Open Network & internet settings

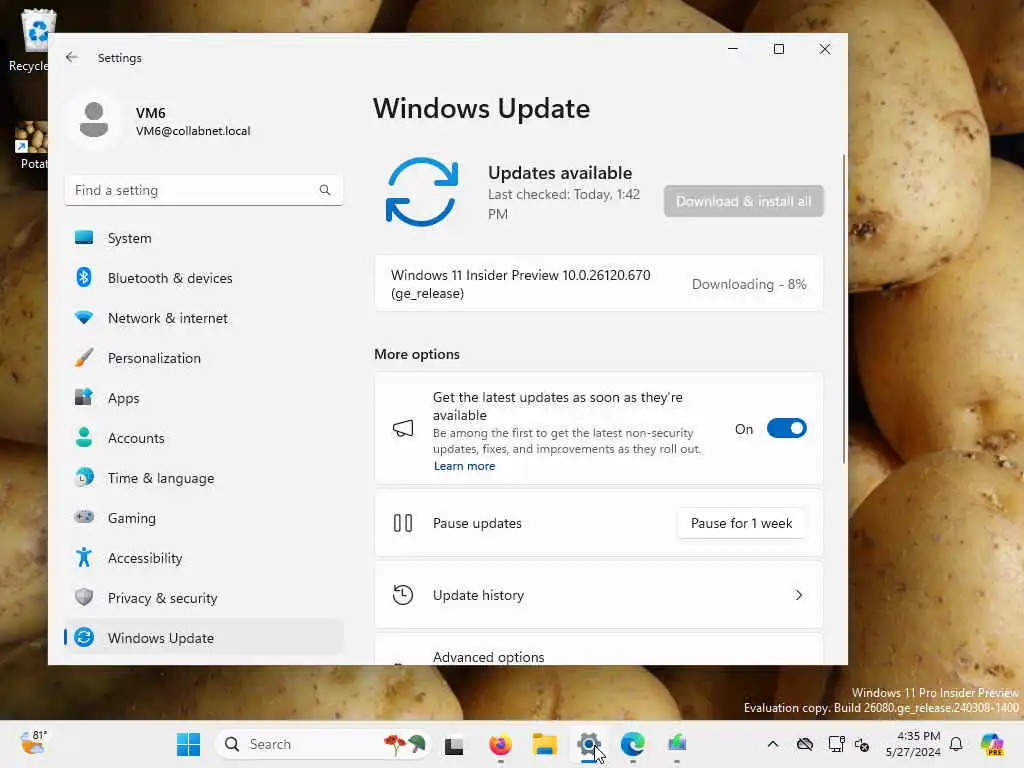(204, 318)
